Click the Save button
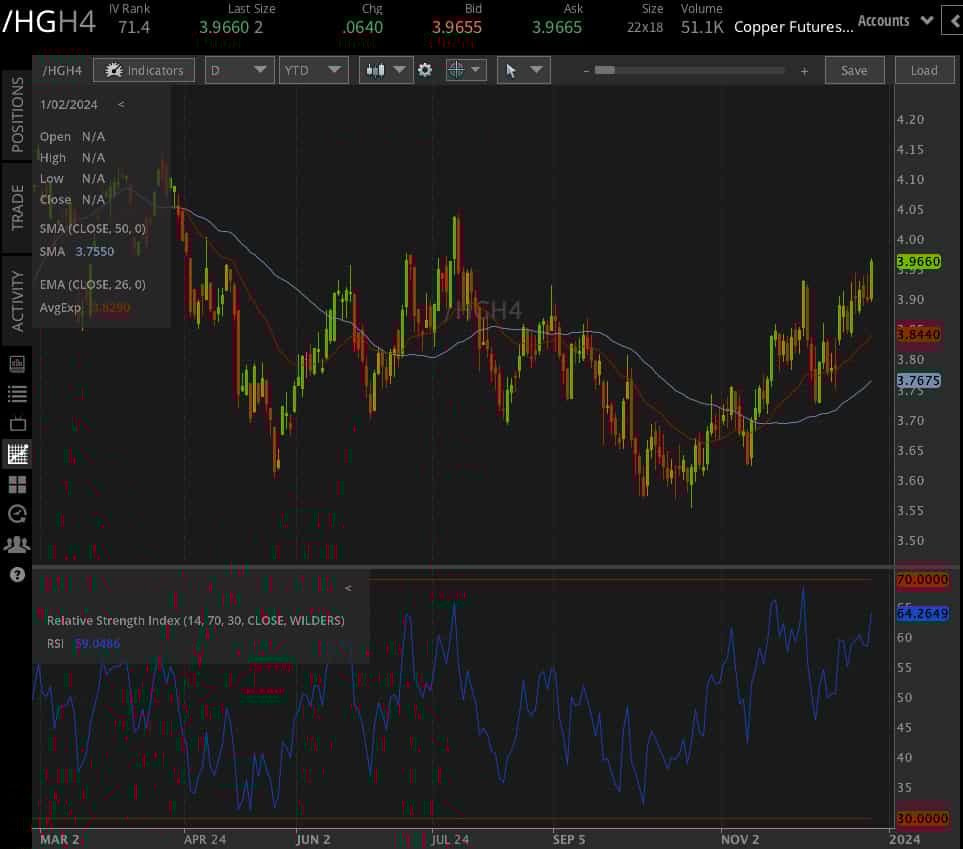963x849 pixels. [854, 70]
